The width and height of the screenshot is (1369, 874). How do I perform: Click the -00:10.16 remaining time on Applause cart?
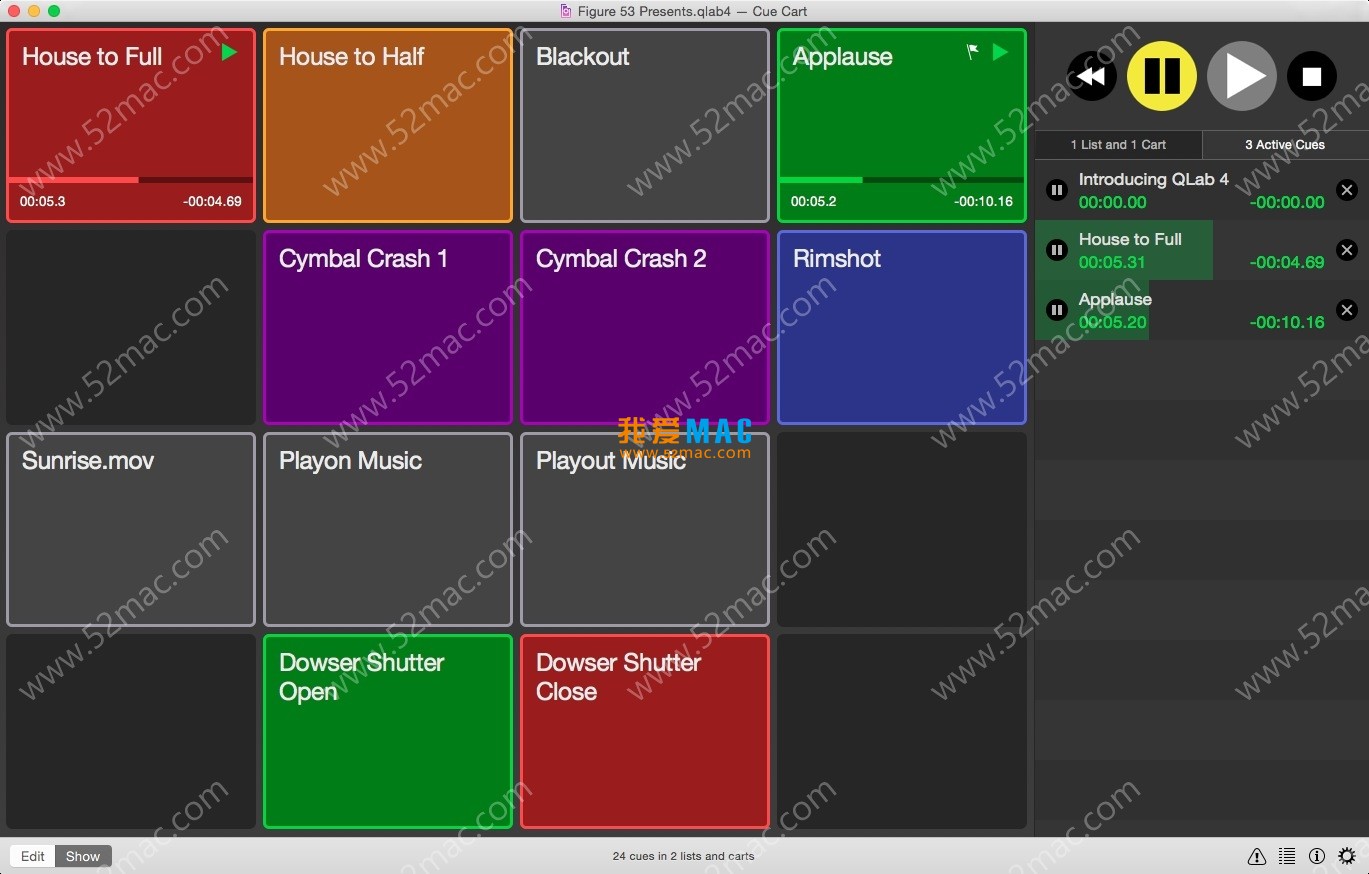coord(983,201)
